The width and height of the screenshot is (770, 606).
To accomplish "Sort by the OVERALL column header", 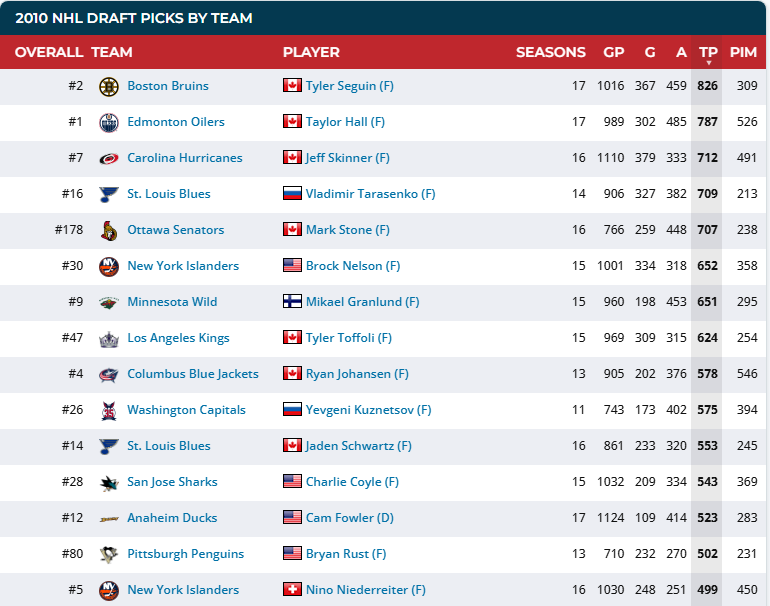I will (x=49, y=52).
